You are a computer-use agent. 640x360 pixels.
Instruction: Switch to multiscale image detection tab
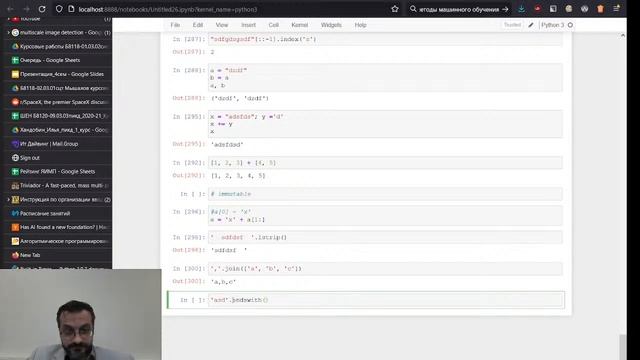click(x=60, y=33)
